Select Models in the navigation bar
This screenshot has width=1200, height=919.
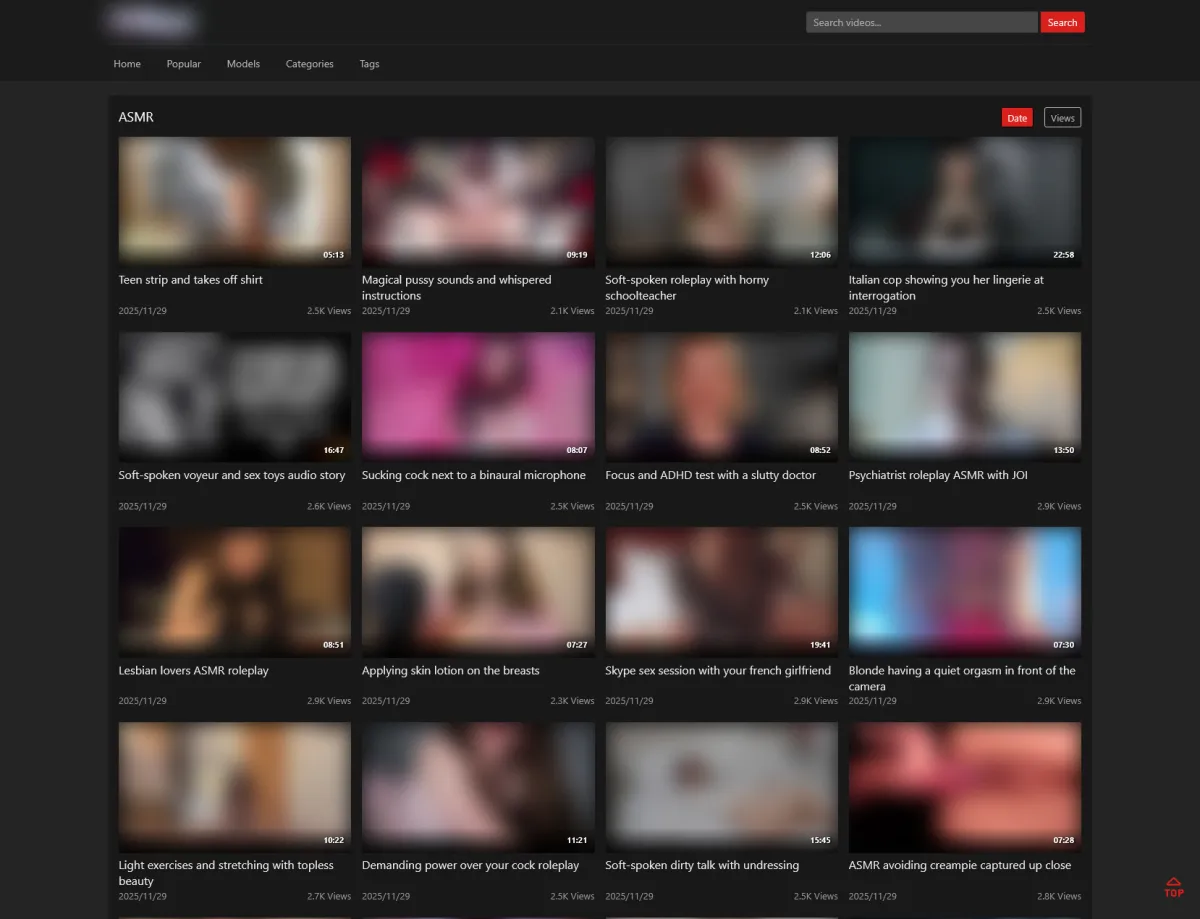click(243, 64)
